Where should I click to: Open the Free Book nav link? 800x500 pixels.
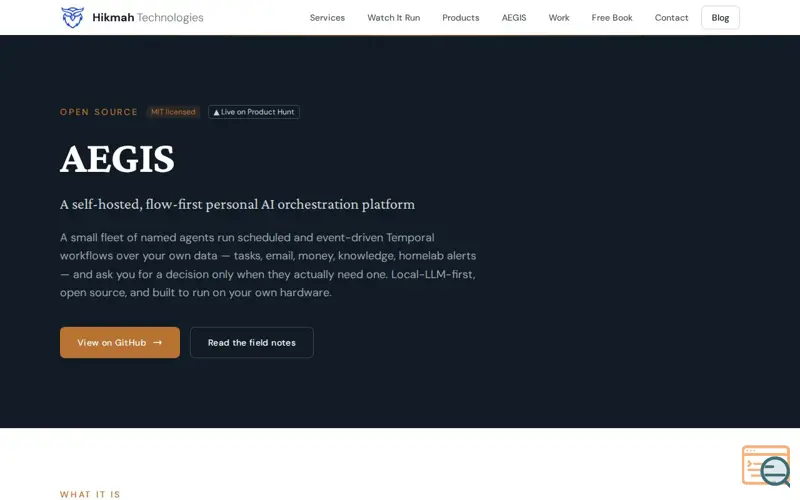tap(612, 17)
